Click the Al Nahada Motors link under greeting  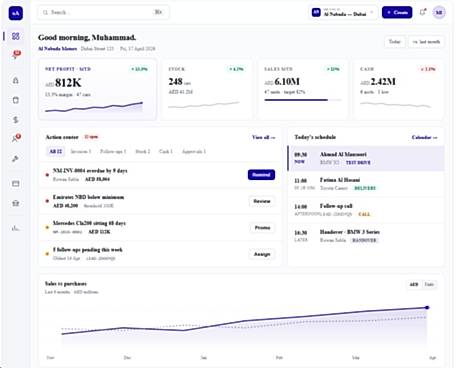pos(57,49)
